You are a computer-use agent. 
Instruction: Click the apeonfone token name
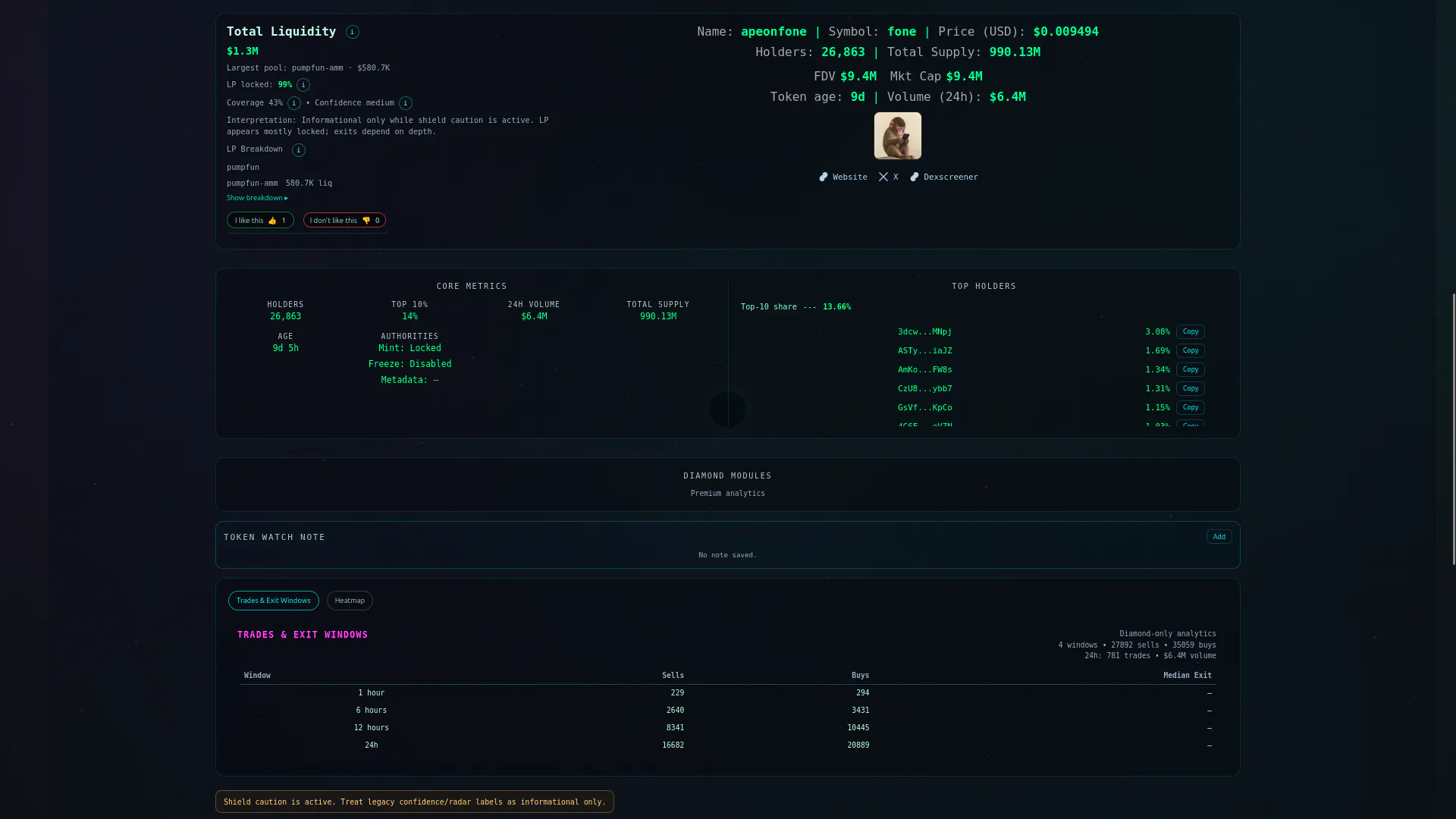773,32
